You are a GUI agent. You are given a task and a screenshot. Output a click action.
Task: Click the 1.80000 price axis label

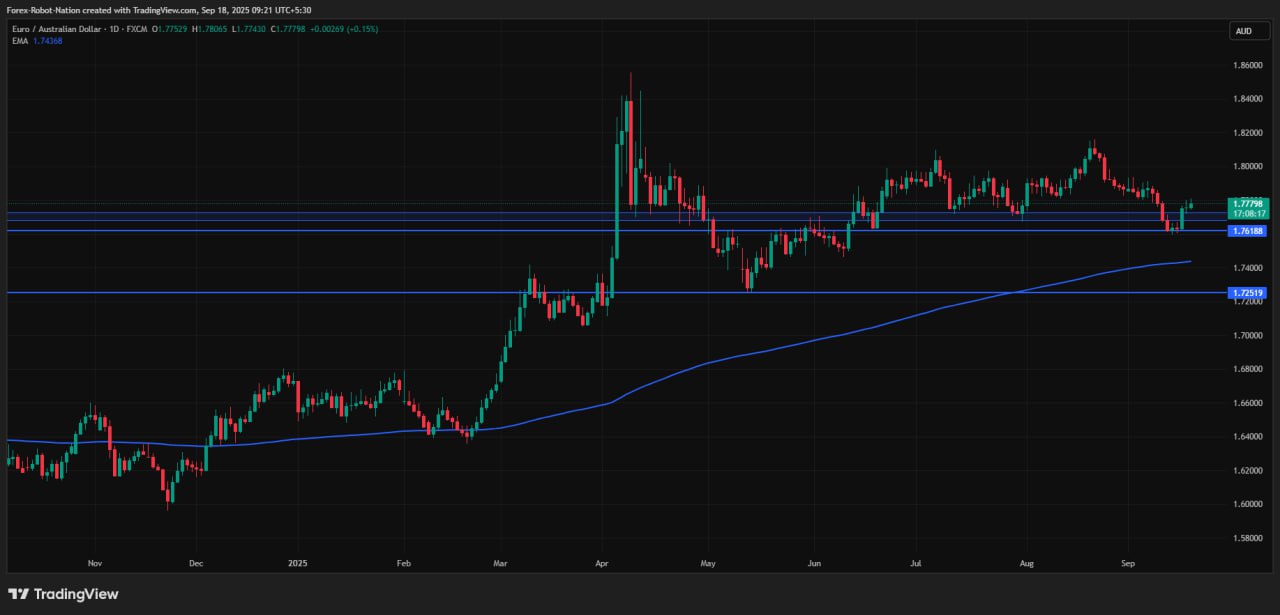click(x=1249, y=166)
